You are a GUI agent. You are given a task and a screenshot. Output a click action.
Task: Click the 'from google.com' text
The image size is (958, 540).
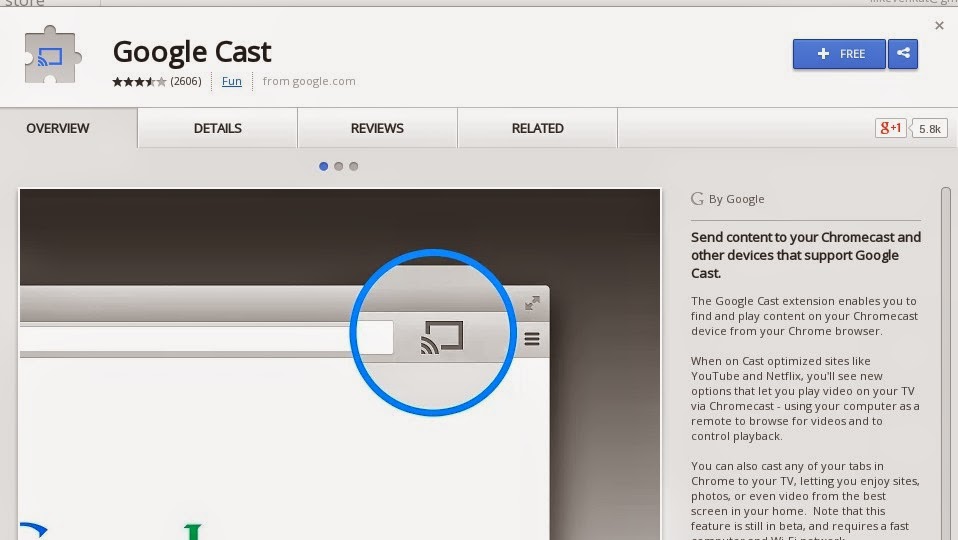point(309,81)
